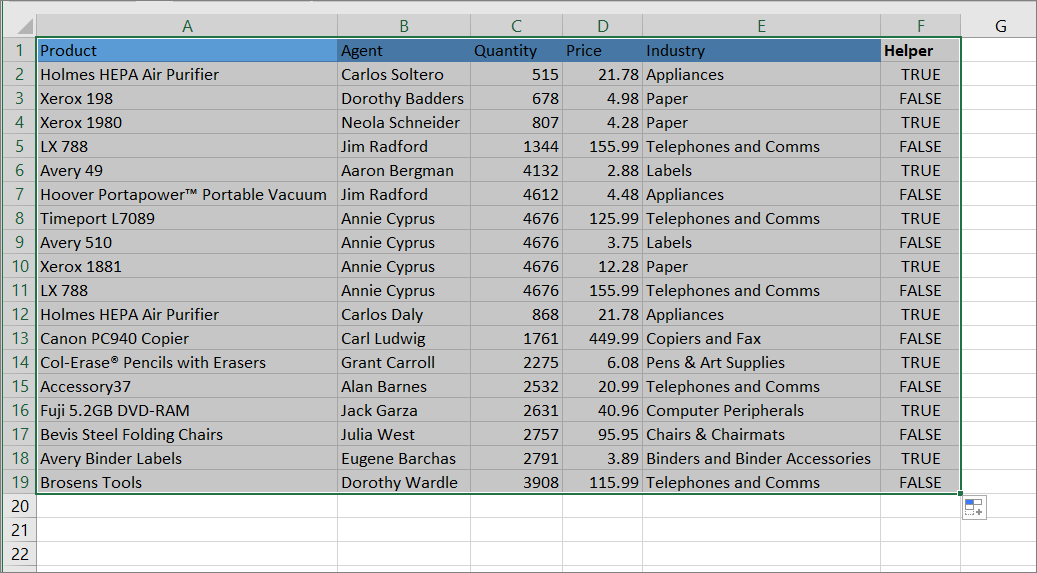Viewport: 1037px width, 573px height.
Task: Select the Timeport L7089 cell
Action: 187,218
